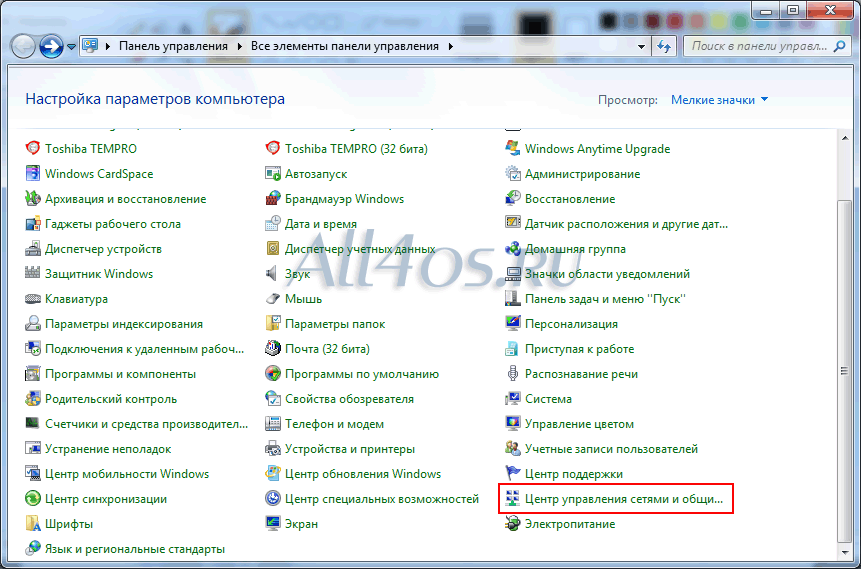The width and height of the screenshot is (861, 569).
Task: Open the Свойства обозревателя link
Action: tap(349, 399)
